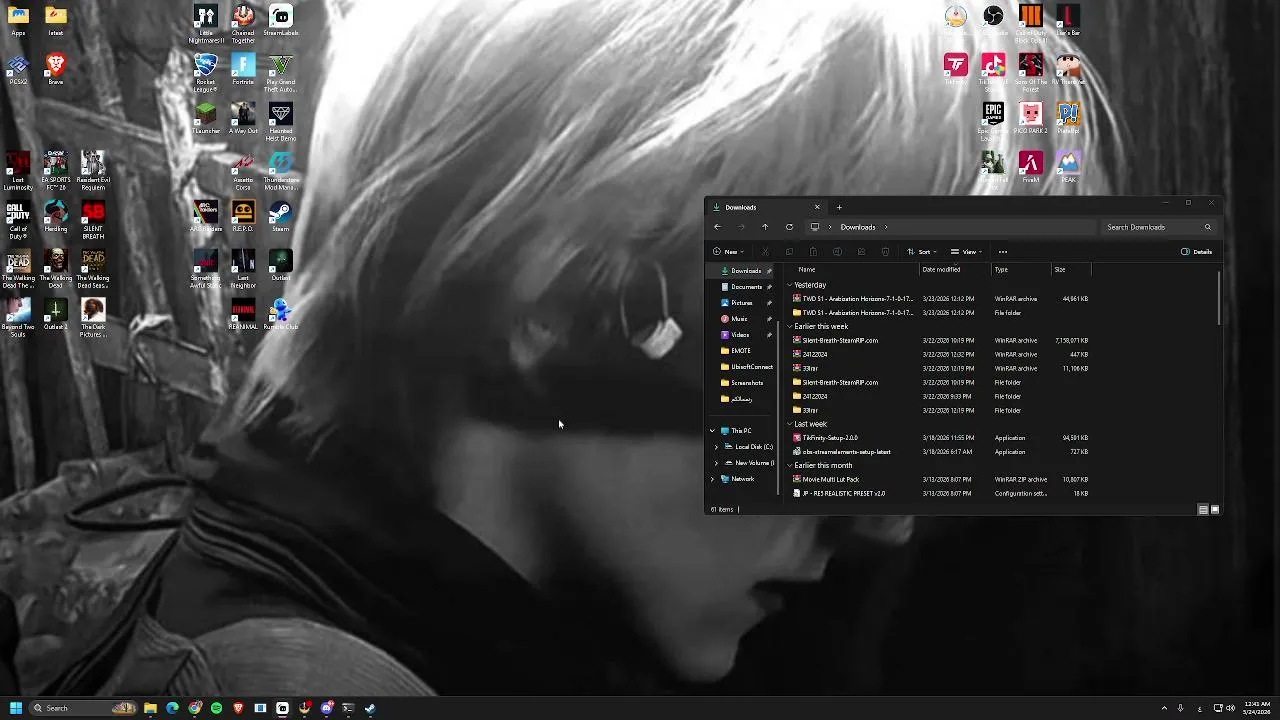1280x720 pixels.
Task: Select the Liar's Bar desktop icon
Action: (x=1068, y=20)
